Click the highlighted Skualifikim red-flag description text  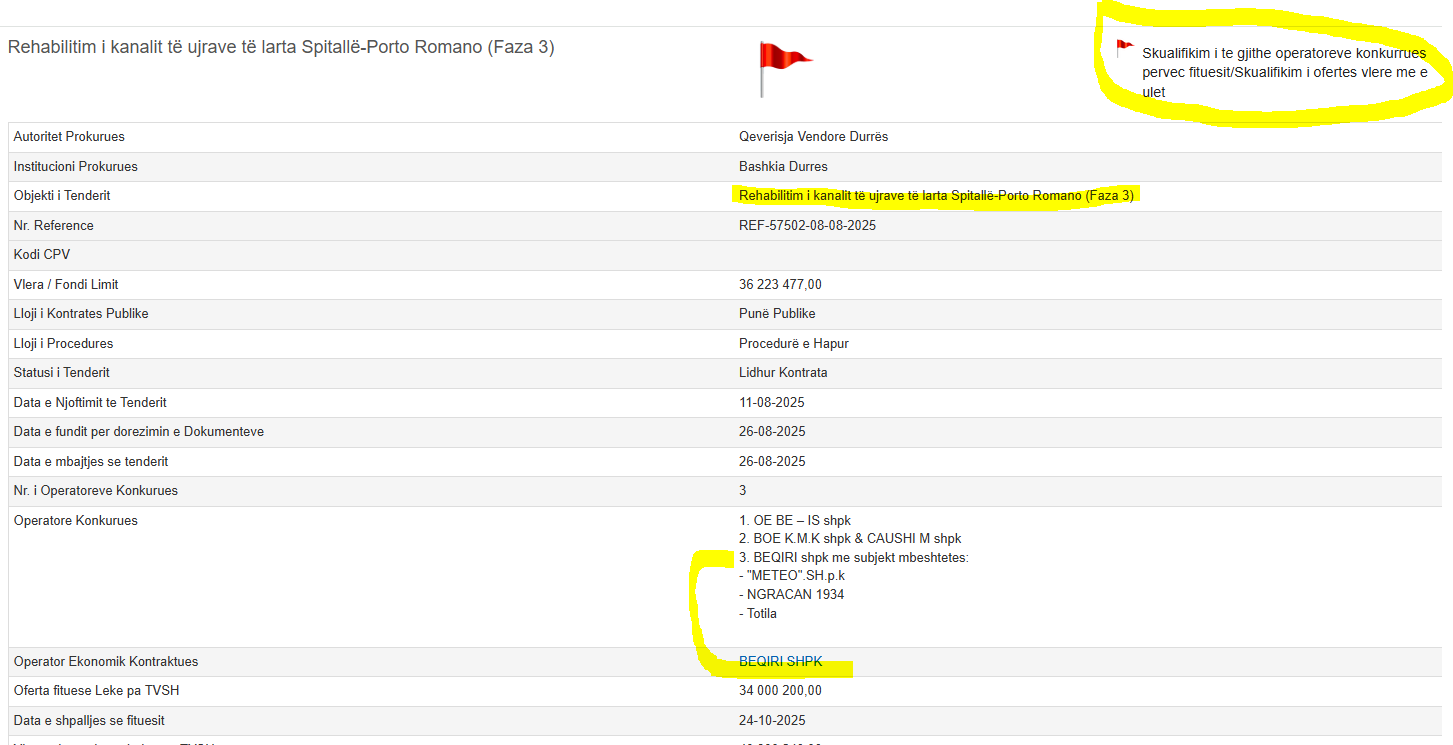pos(1284,72)
